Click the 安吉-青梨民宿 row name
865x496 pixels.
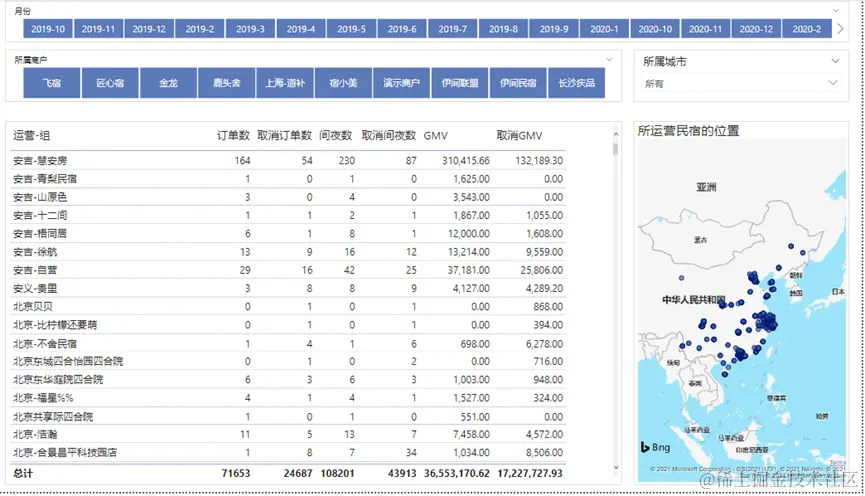[45, 179]
